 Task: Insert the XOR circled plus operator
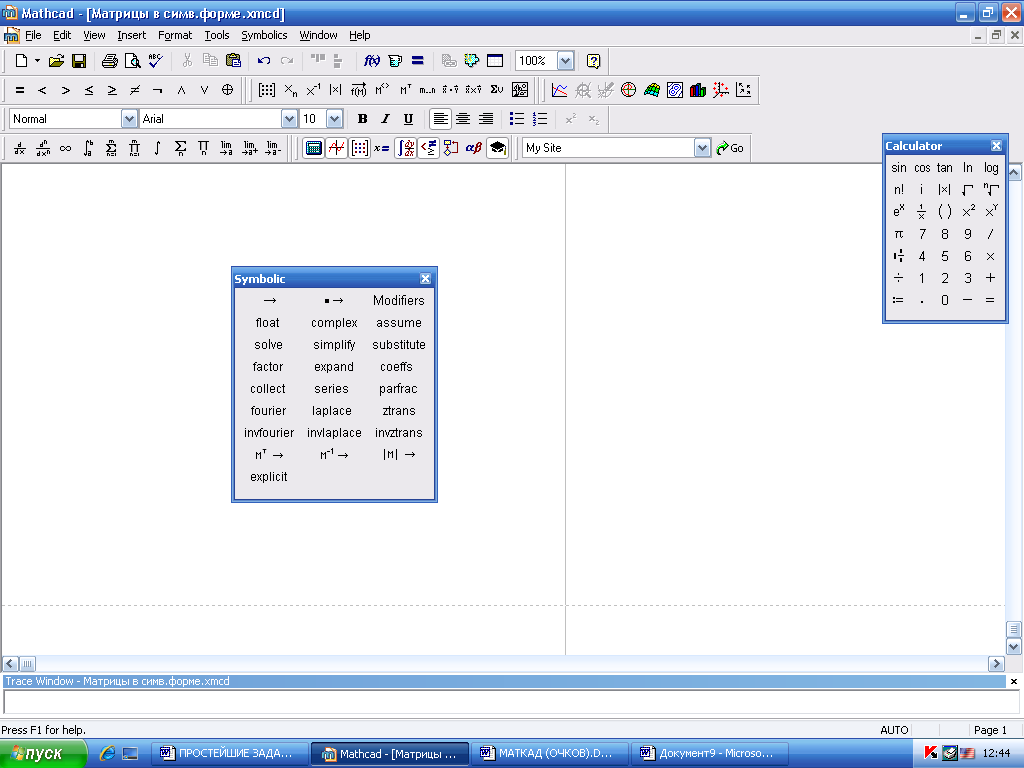pos(227,90)
